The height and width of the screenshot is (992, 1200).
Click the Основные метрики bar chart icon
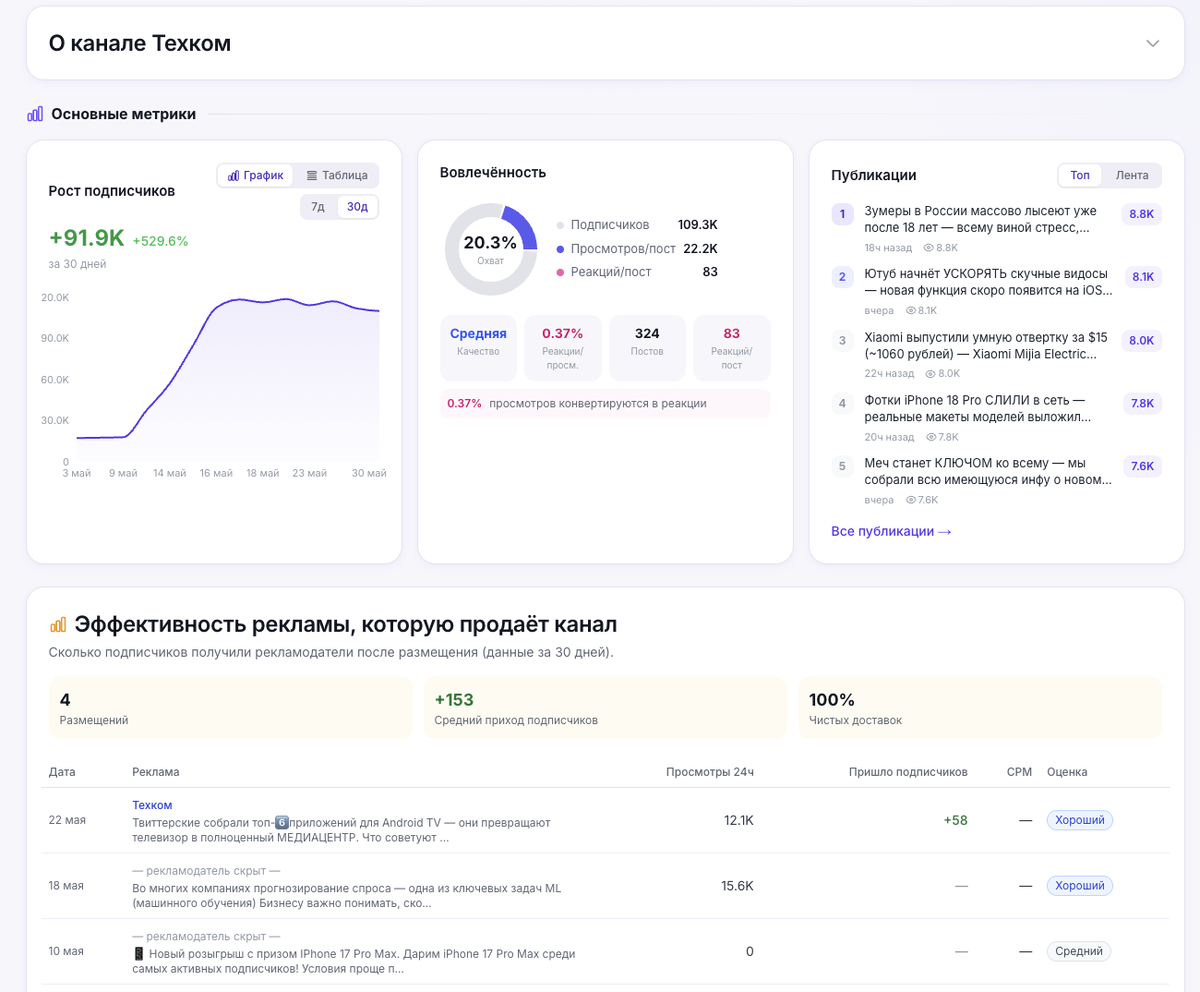pyautogui.click(x=35, y=114)
